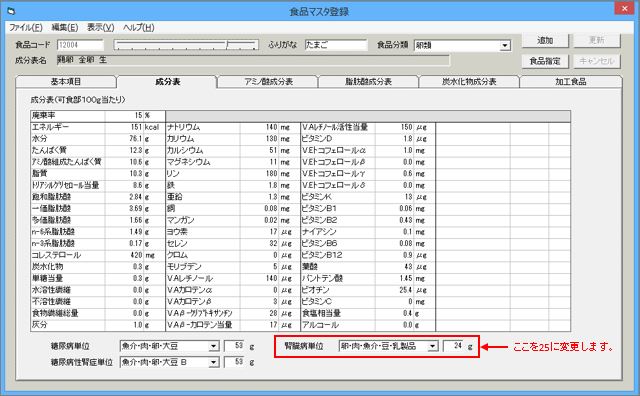
Task: Click the application icon in title bar
Action: (11, 11)
